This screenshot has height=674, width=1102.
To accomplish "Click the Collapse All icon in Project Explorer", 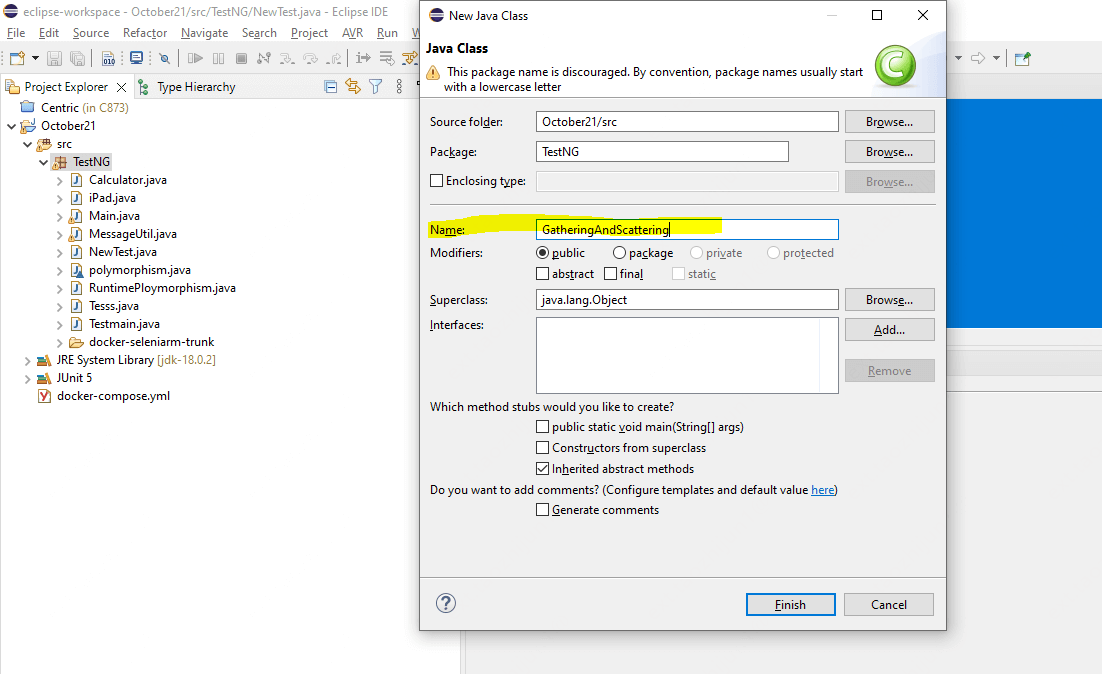I will coord(330,86).
